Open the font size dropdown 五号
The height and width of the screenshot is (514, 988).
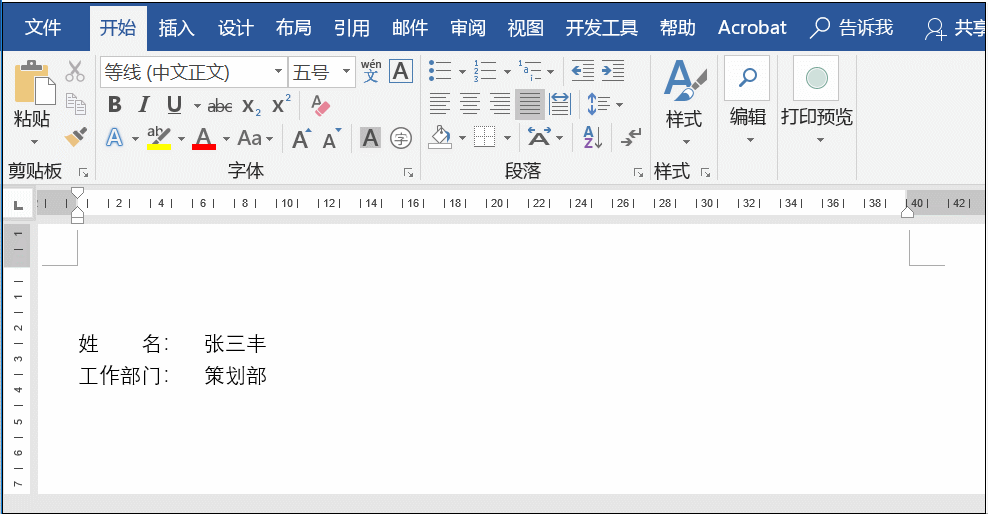[x=347, y=72]
